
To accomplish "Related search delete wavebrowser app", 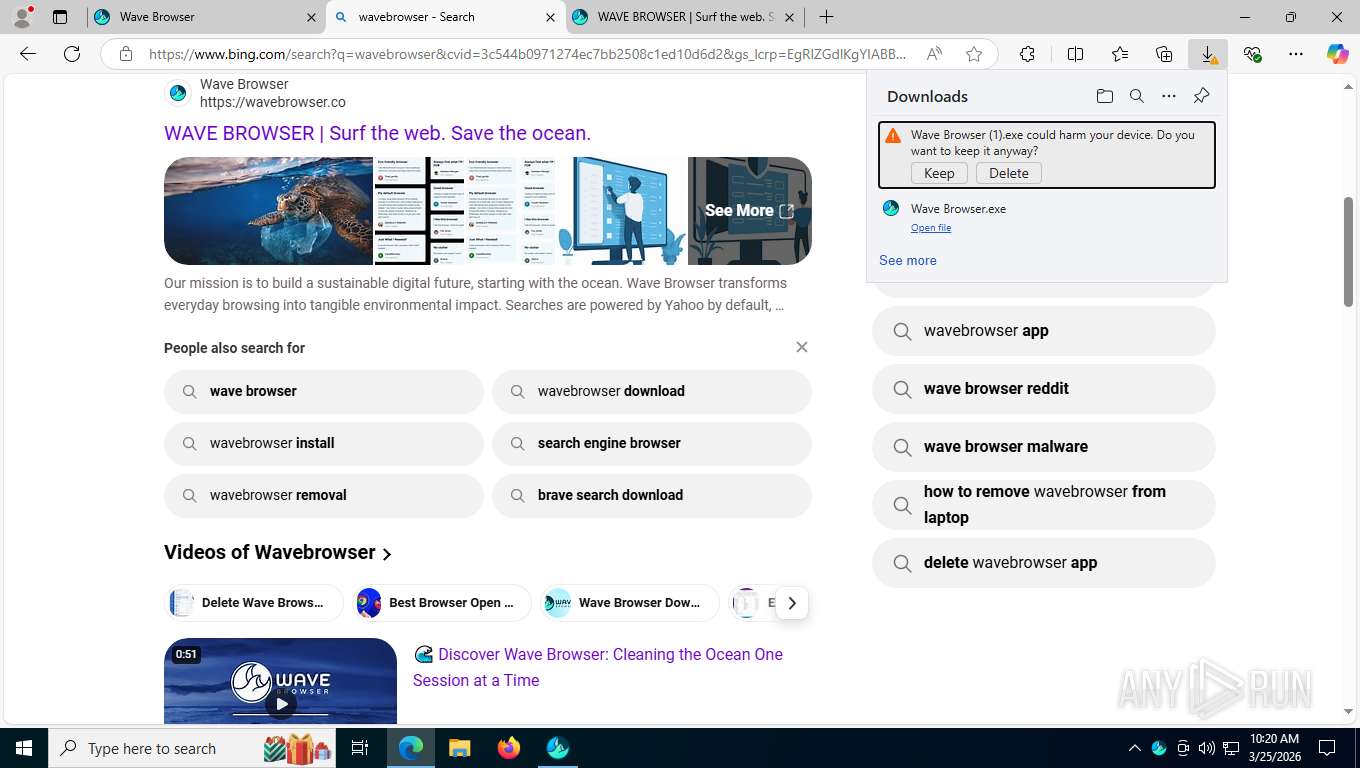I will click(x=1044, y=563).
